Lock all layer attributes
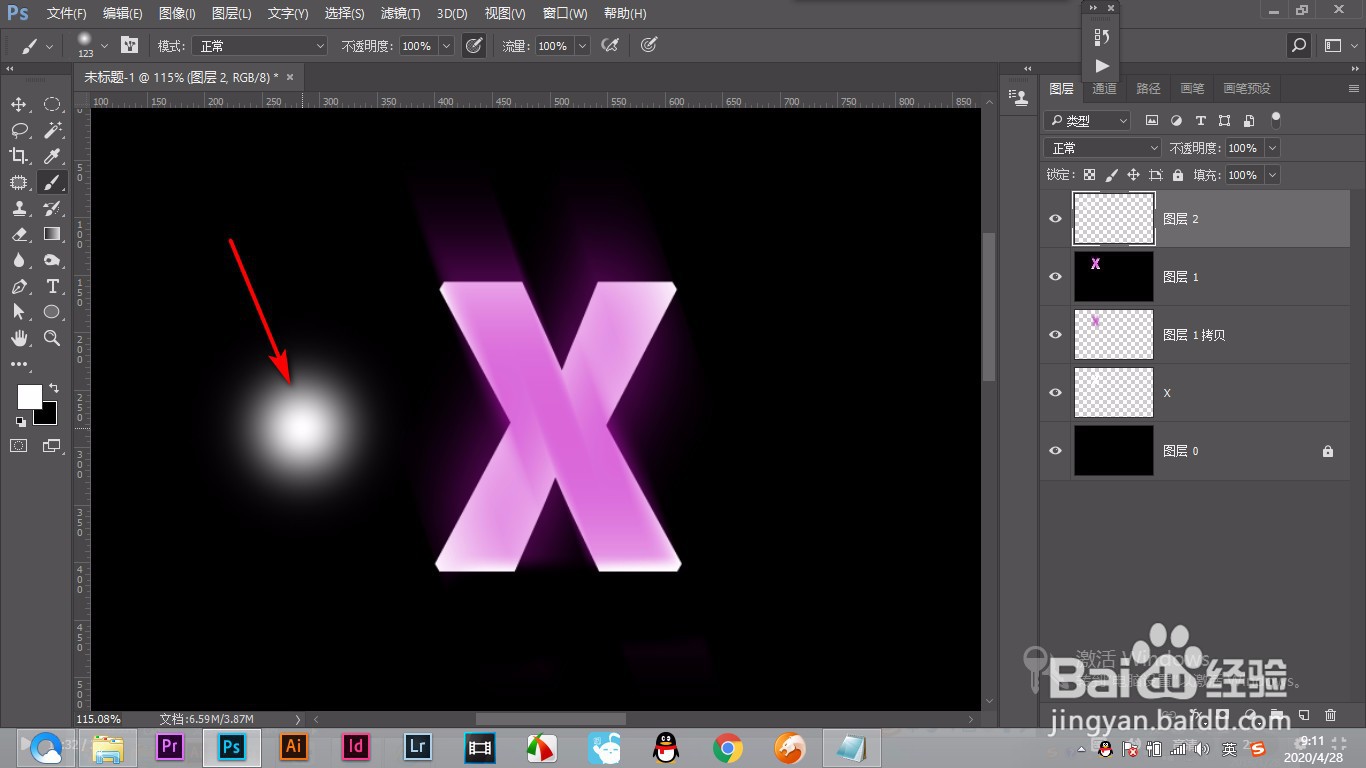This screenshot has height=768, width=1366. coord(1178,174)
